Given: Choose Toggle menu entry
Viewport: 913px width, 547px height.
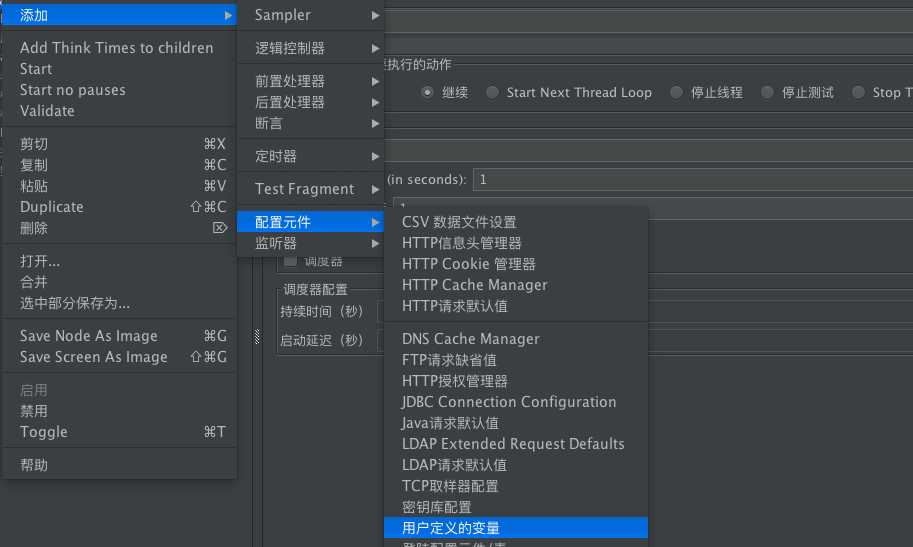Looking at the screenshot, I should [x=119, y=432].
